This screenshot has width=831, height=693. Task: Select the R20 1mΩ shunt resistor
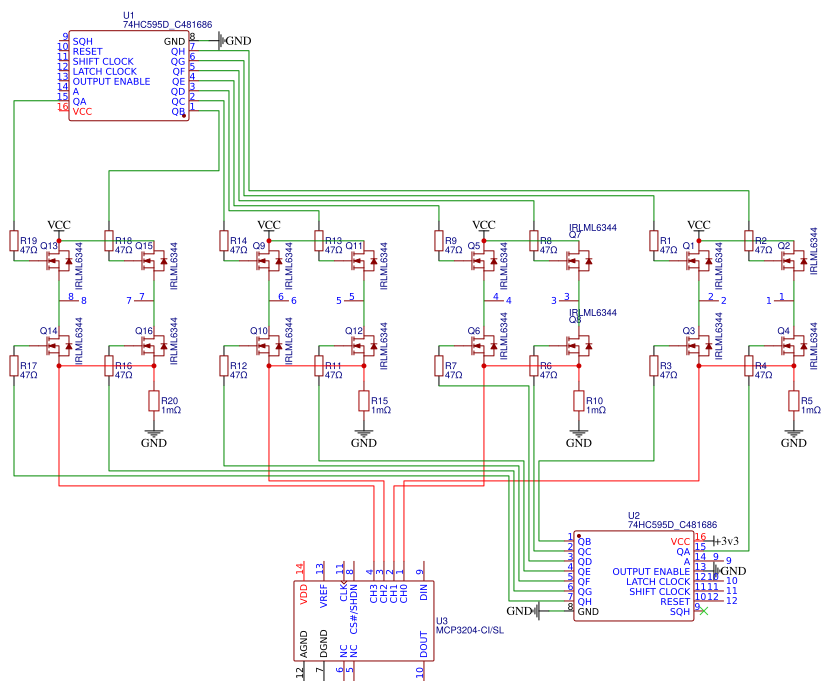[154, 401]
